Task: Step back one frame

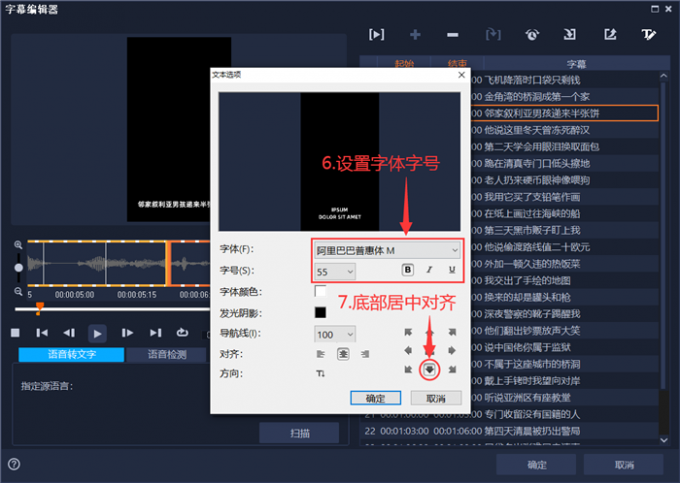Action: [x=69, y=333]
